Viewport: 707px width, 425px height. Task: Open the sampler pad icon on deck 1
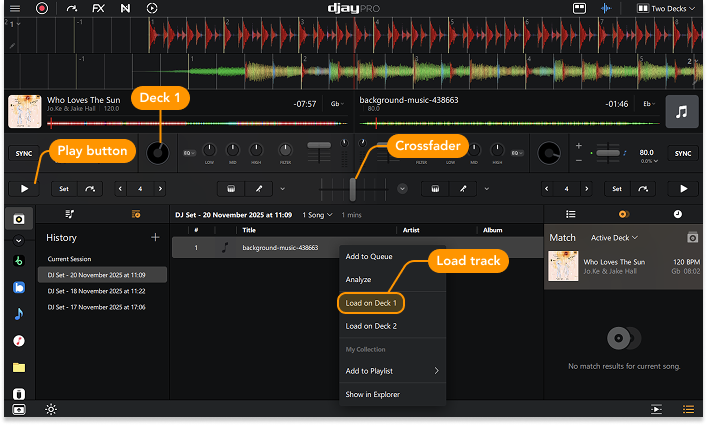(x=231, y=189)
